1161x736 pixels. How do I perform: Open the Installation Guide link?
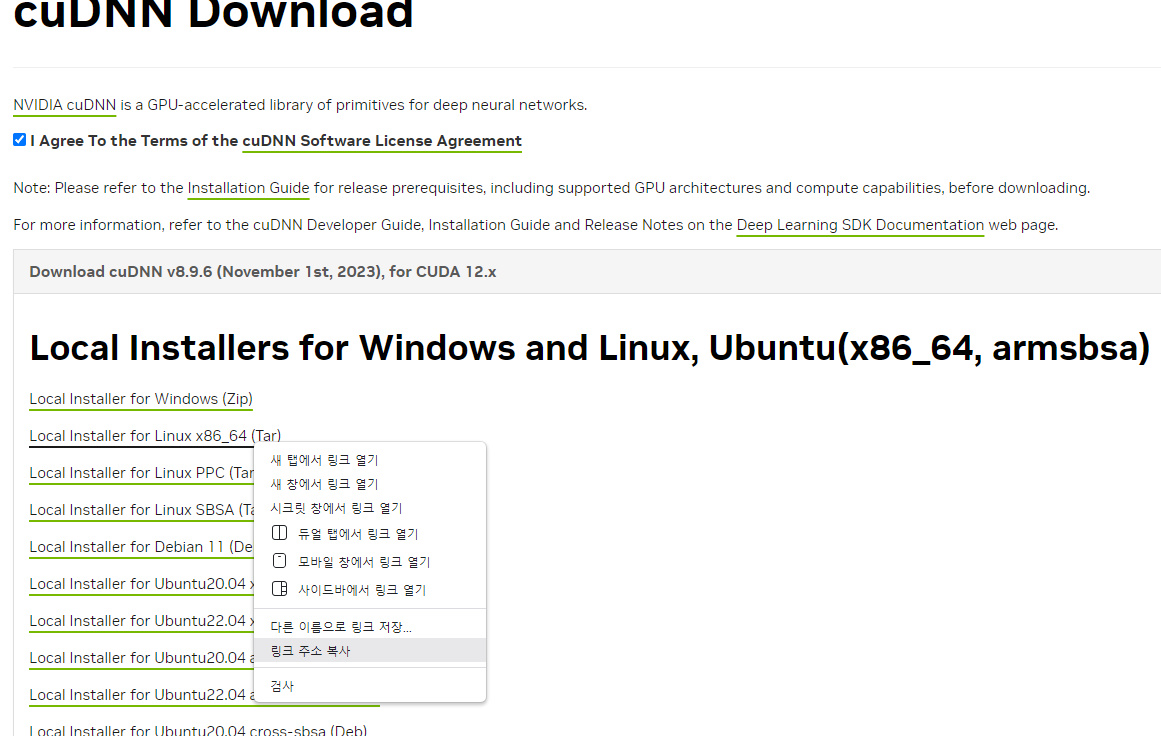pyautogui.click(x=248, y=188)
